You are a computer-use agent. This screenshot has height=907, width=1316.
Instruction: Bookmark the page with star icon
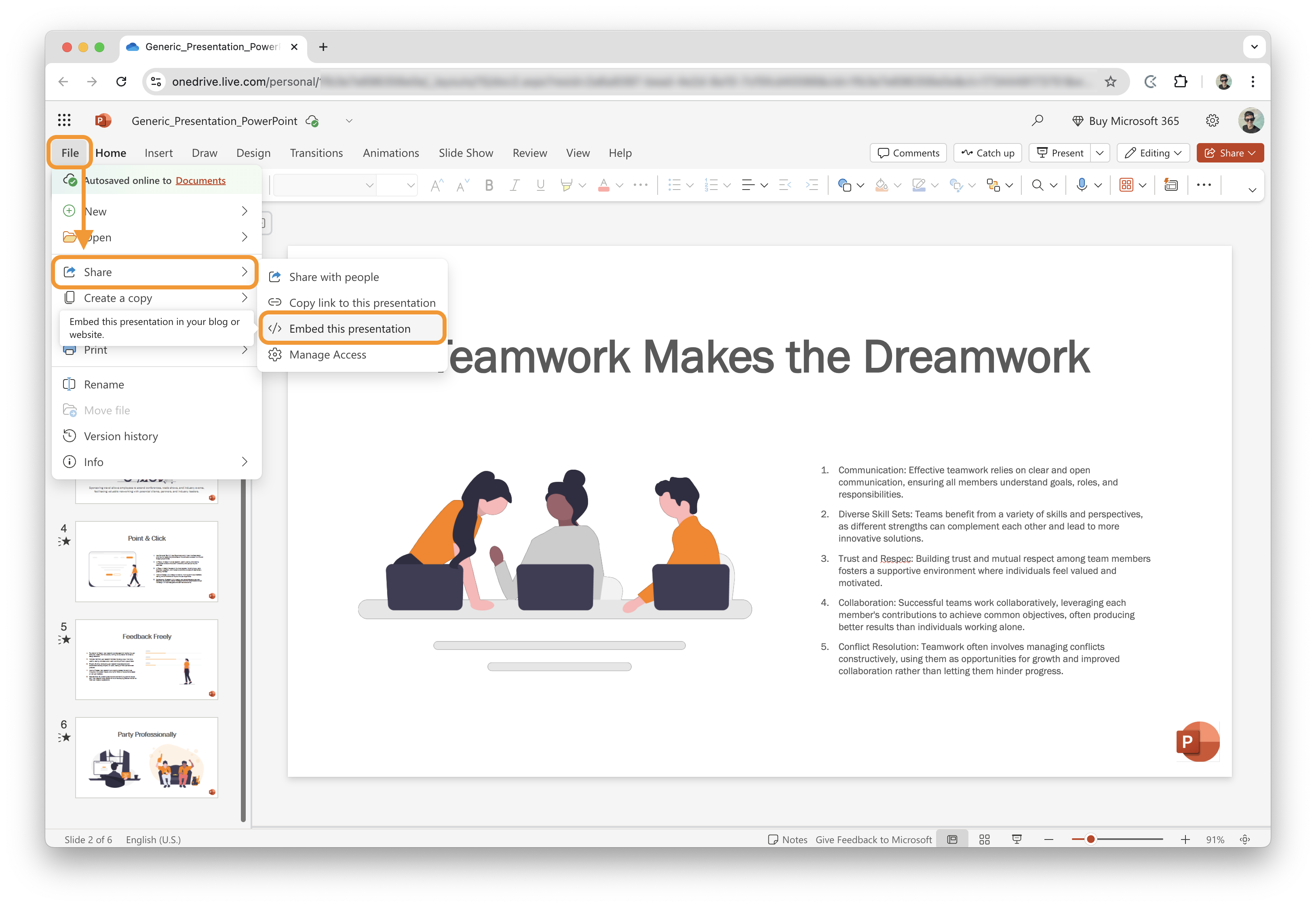click(1110, 81)
